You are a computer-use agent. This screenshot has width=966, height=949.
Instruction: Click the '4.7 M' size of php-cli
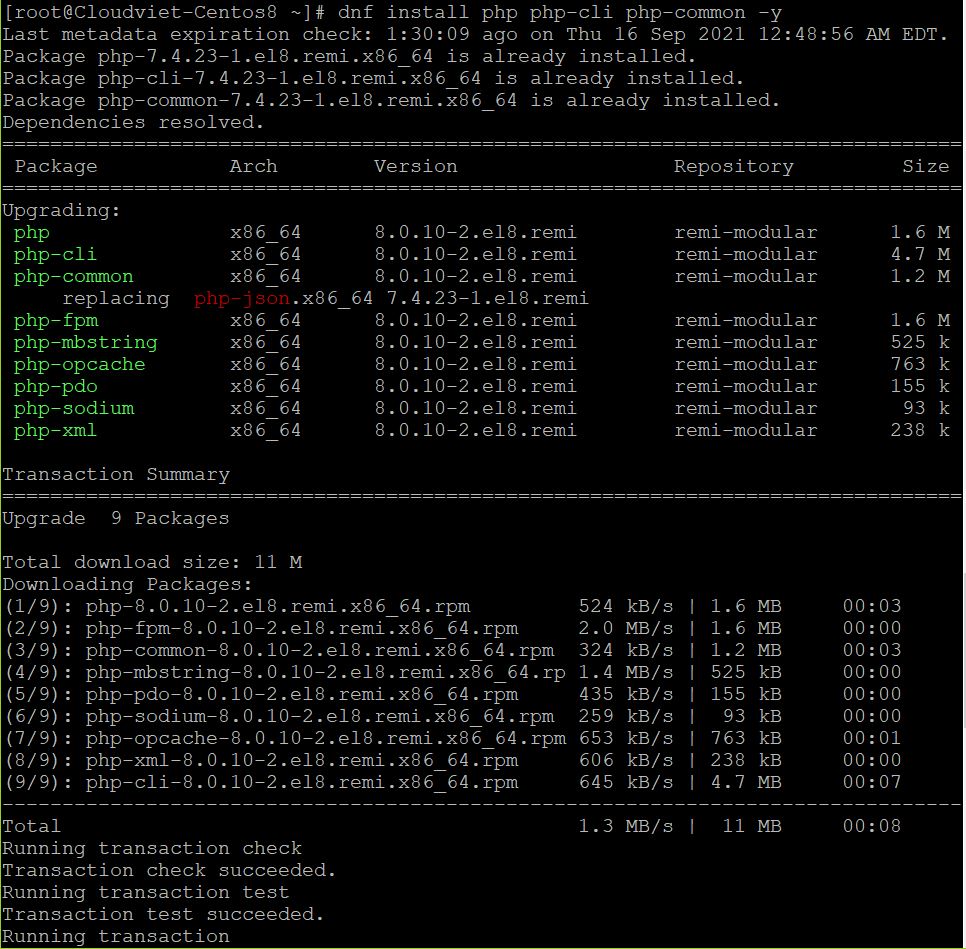point(920,255)
